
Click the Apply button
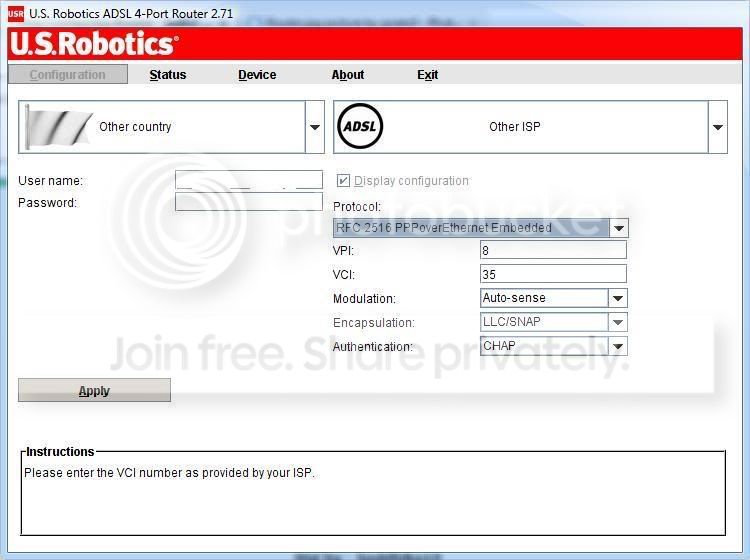tap(94, 390)
